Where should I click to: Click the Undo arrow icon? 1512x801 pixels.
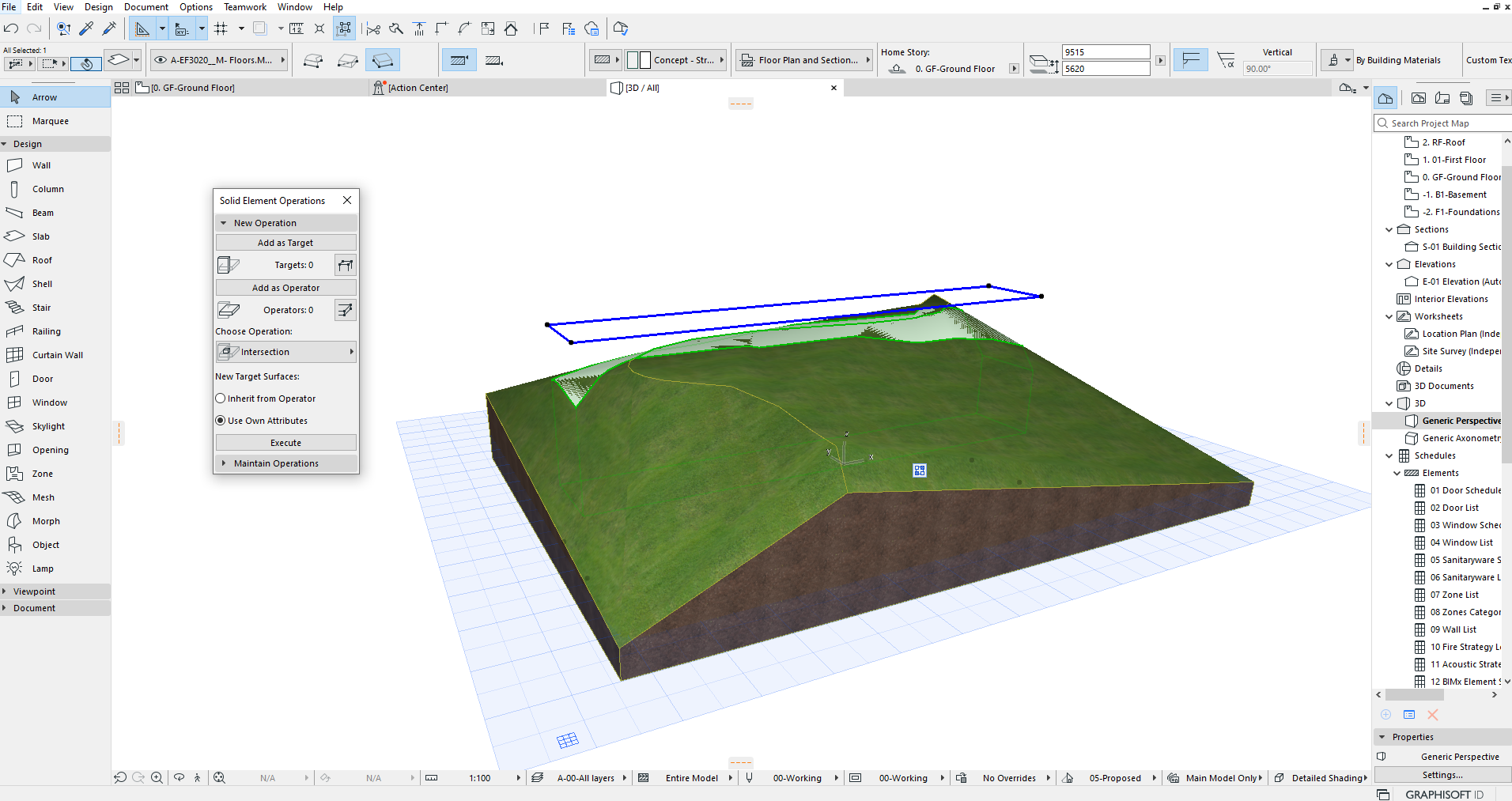[11, 28]
